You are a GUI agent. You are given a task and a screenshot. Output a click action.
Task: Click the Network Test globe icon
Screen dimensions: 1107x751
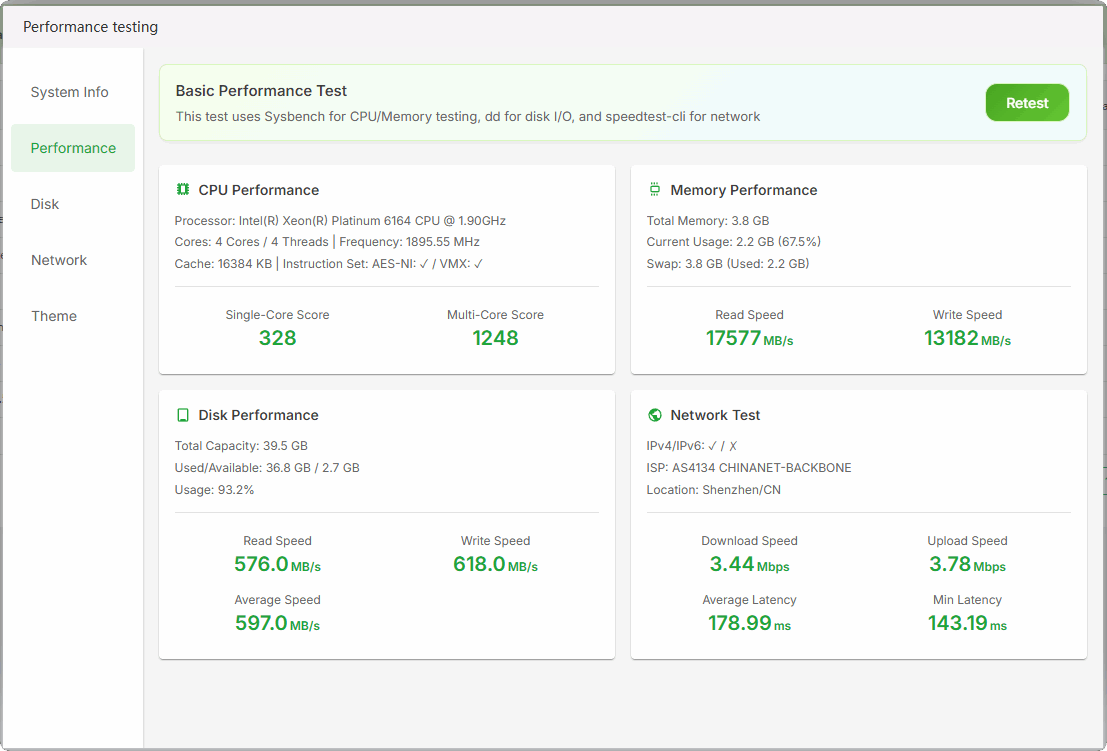pyautogui.click(x=655, y=415)
